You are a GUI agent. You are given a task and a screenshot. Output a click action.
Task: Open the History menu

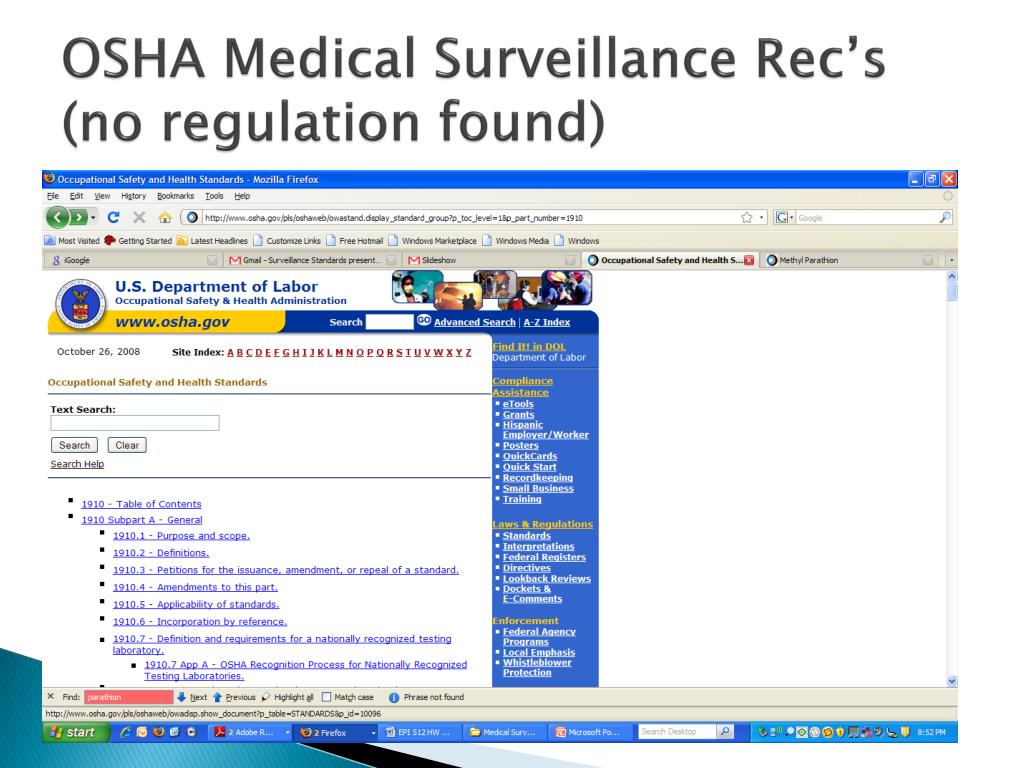click(x=133, y=196)
